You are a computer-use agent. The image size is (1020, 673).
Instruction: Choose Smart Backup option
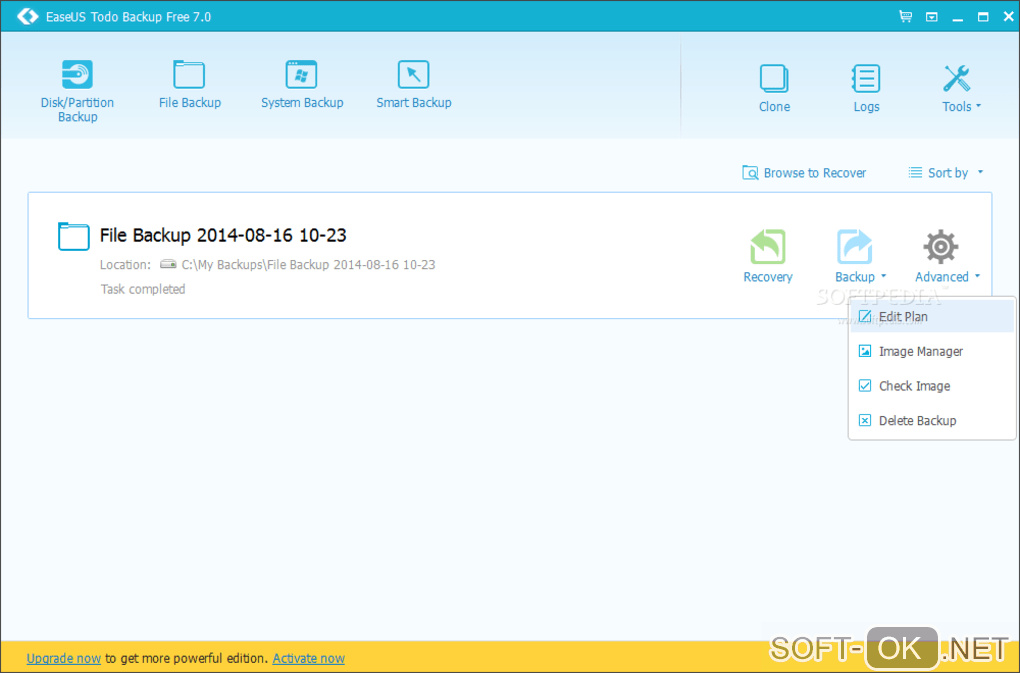[x=414, y=84]
